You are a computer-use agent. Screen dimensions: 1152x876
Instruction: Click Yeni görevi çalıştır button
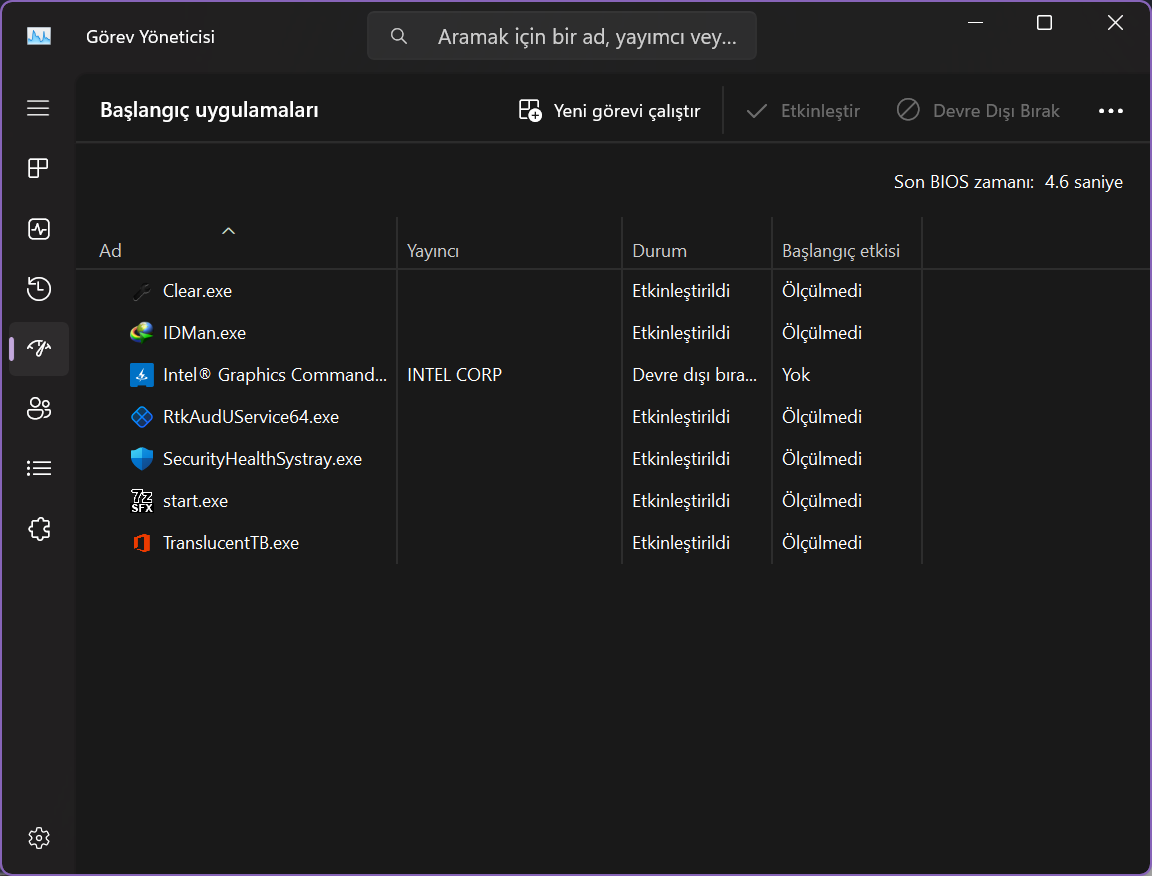[x=609, y=110]
